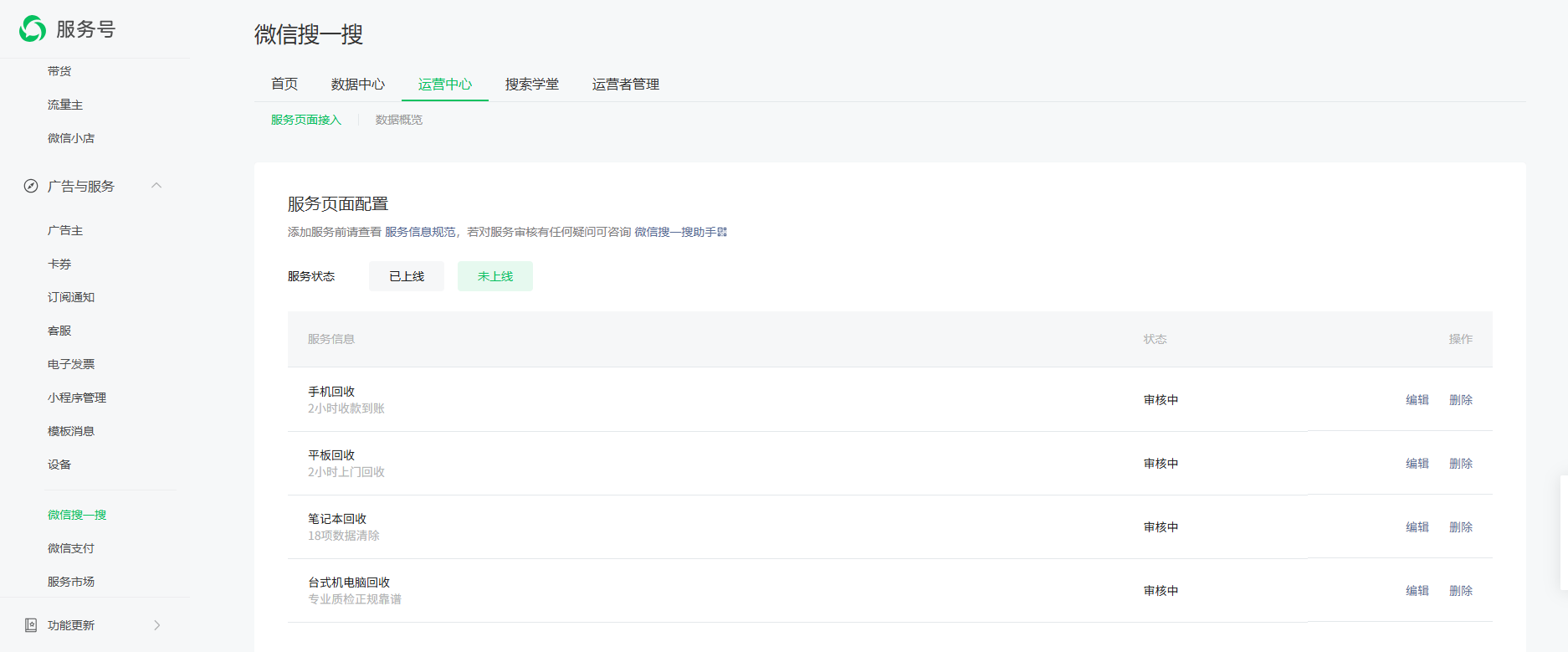This screenshot has height=652, width=1568.
Task: Select the 服务页面接入 sub-tab
Action: coord(306,120)
